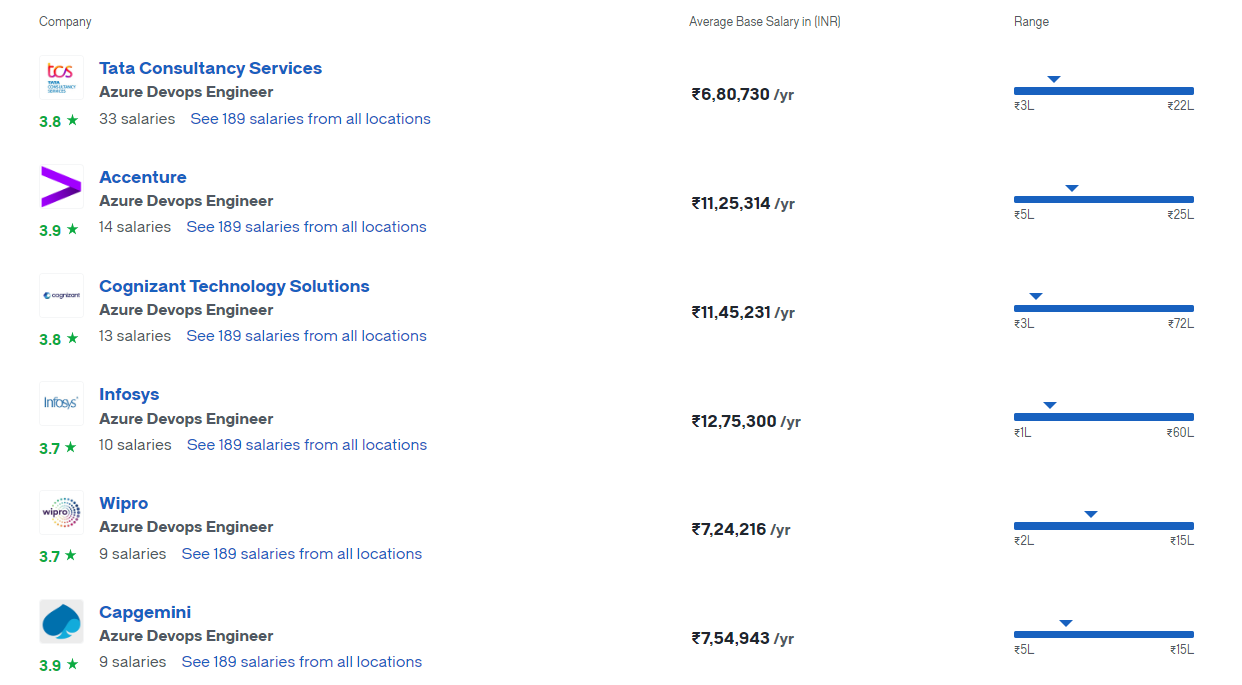The width and height of the screenshot is (1242, 685).
Task: Click the green star beside Wipro's 3.7 rating
Action: pyautogui.click(x=71, y=556)
